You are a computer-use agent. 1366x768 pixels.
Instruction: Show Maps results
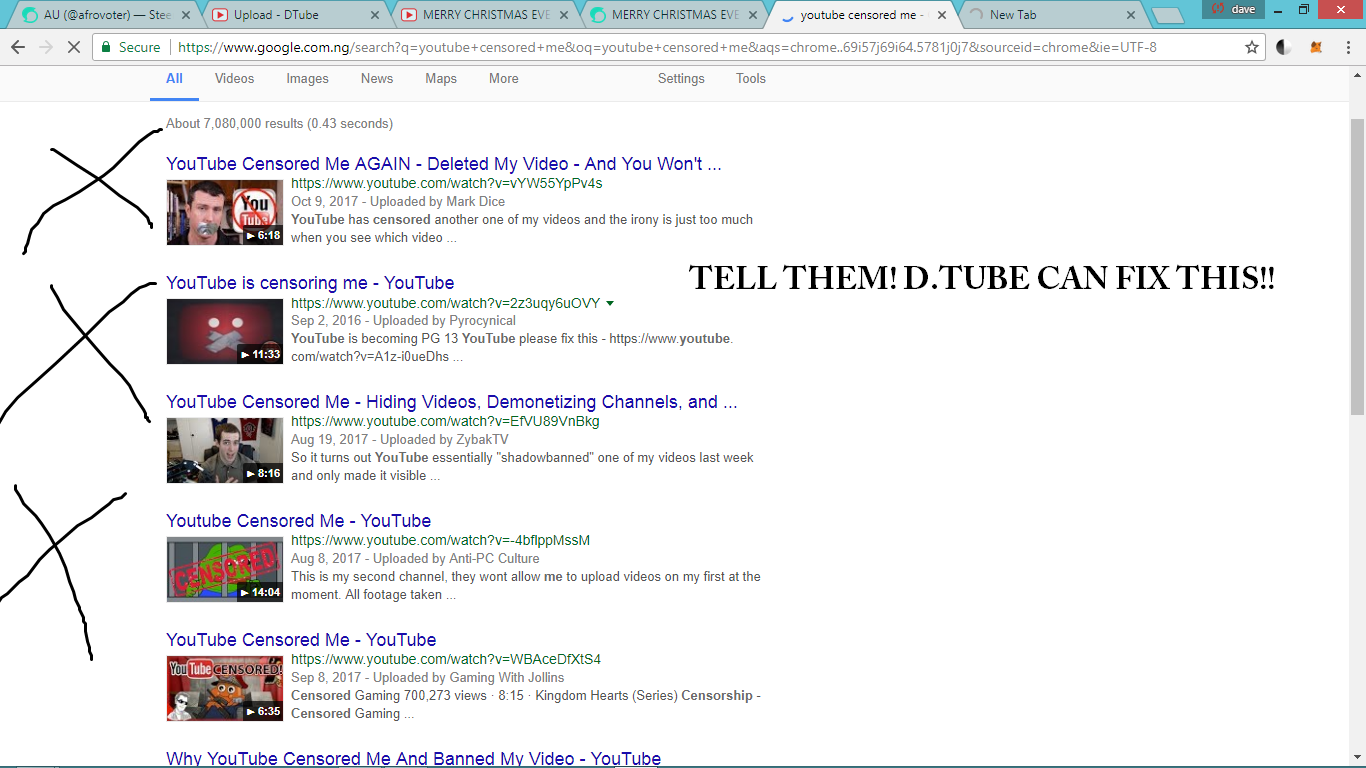(441, 79)
